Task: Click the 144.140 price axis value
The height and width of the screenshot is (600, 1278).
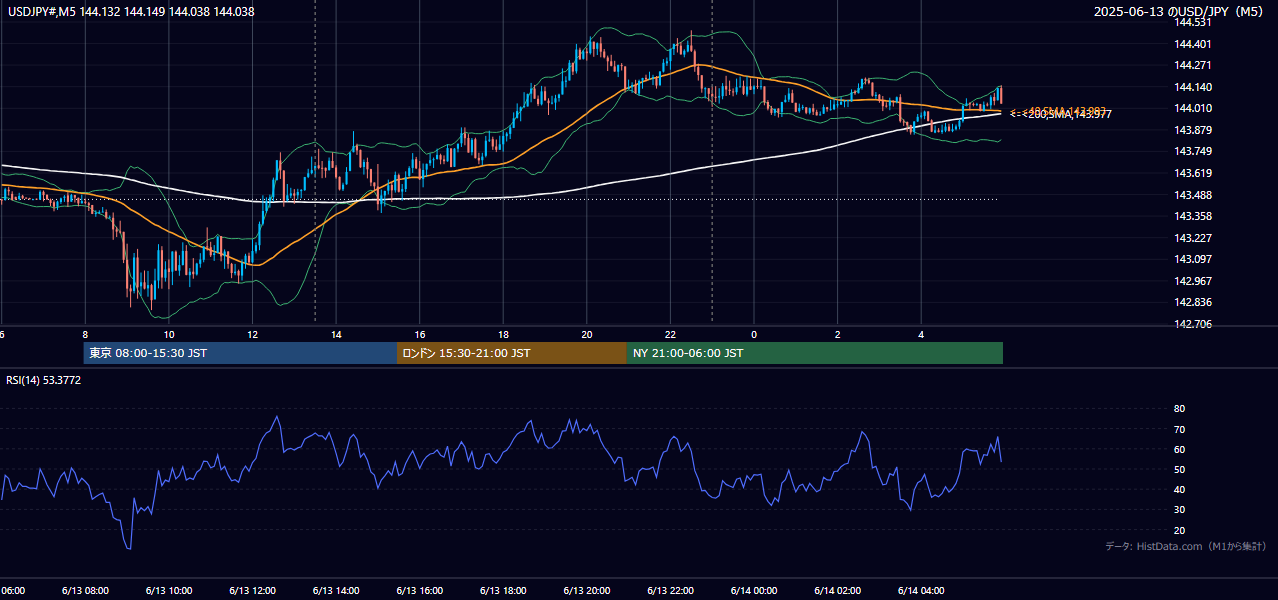Action: (x=1192, y=87)
